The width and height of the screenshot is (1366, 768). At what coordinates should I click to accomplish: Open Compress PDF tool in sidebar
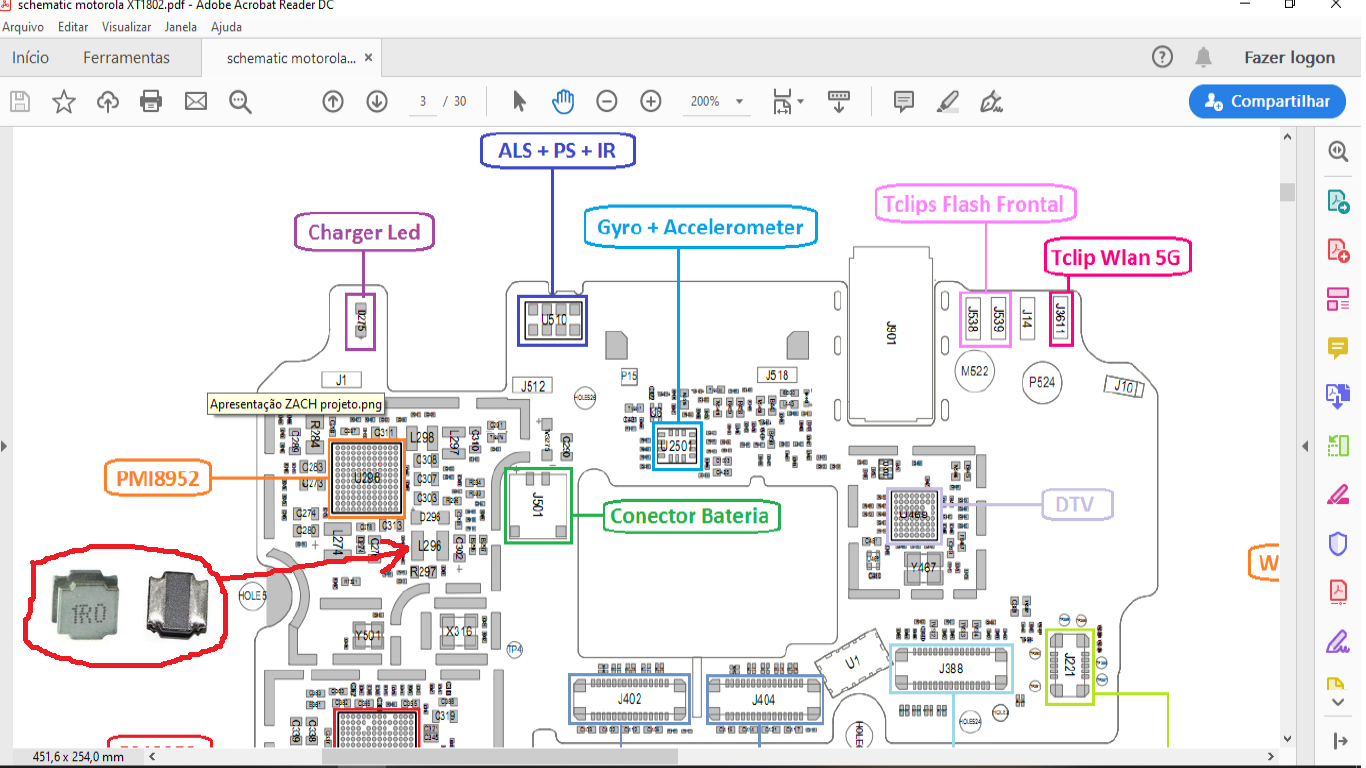pyautogui.click(x=1338, y=592)
